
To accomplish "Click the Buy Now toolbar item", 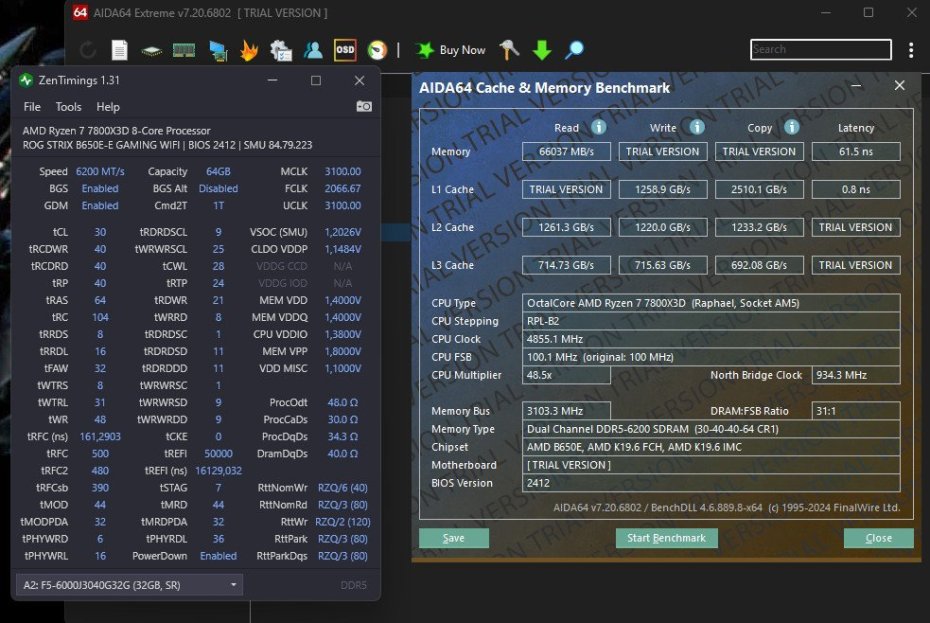I will click(451, 50).
